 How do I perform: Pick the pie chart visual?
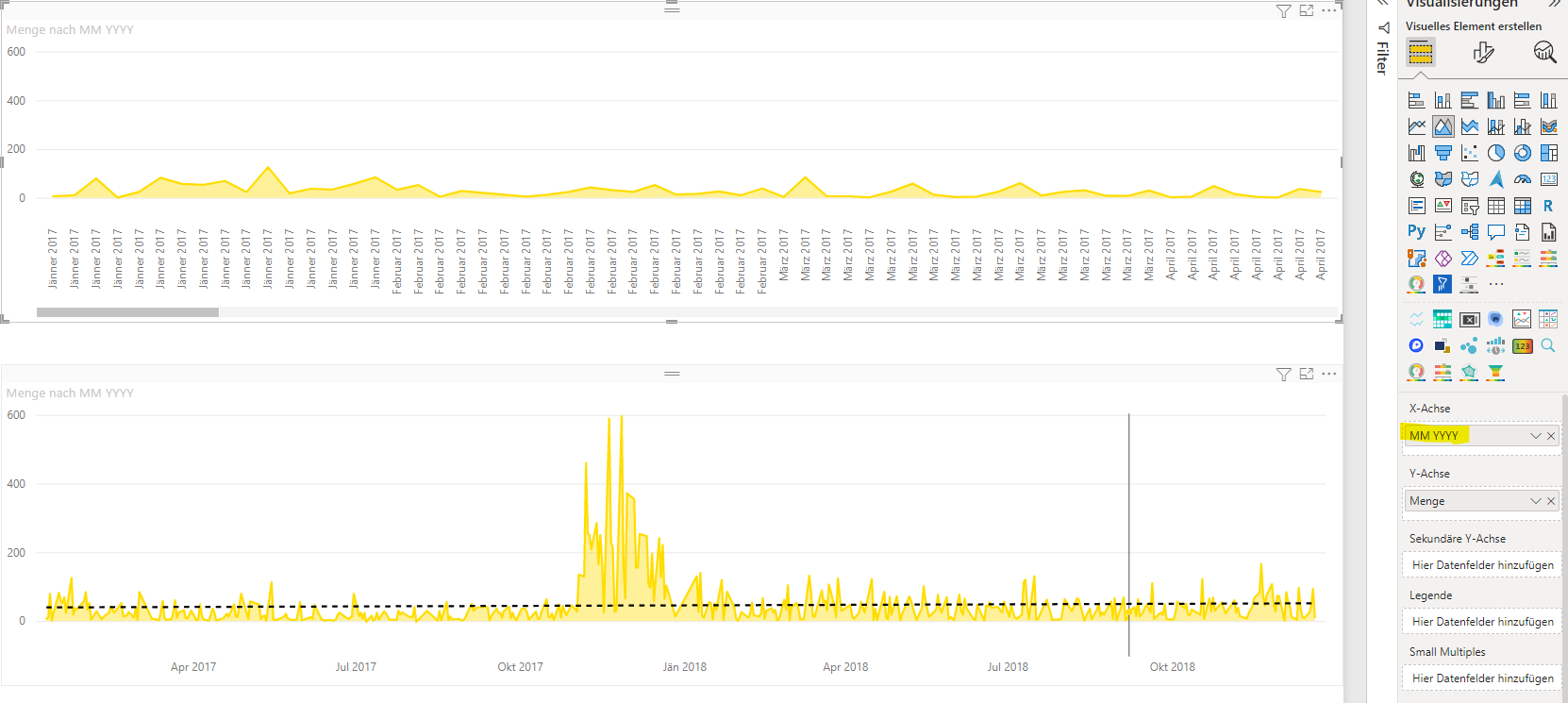click(x=1496, y=153)
